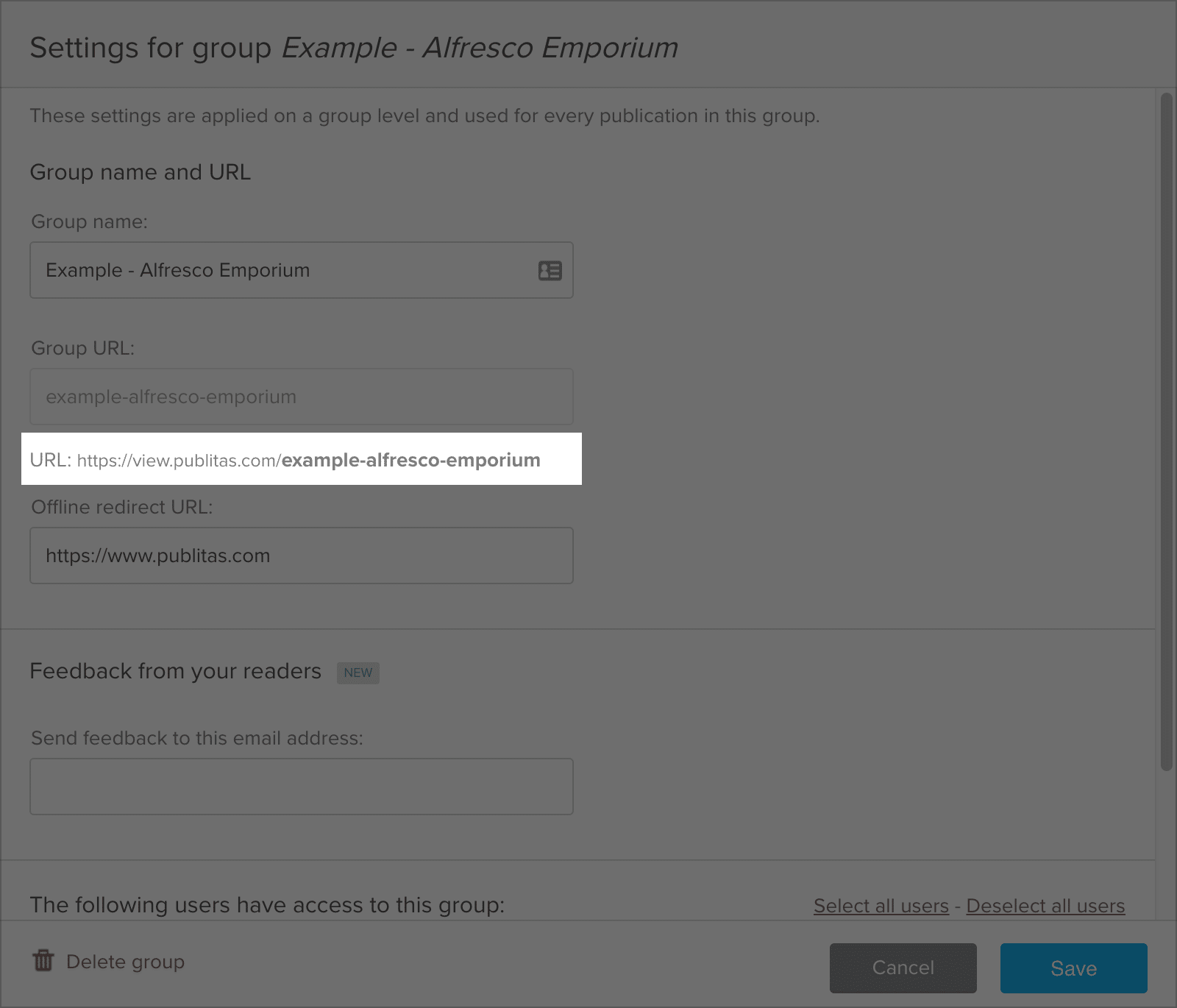Cancel the group settings dialog
Screen dimensions: 1177x1008
[x=903, y=968]
